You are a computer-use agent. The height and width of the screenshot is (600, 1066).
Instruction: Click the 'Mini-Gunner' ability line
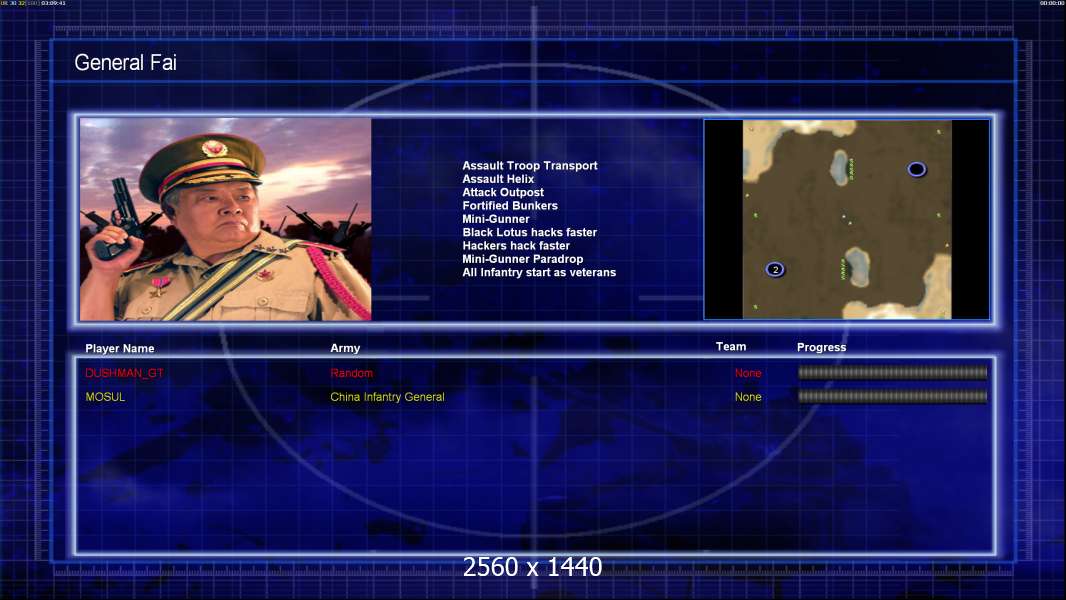click(x=496, y=219)
